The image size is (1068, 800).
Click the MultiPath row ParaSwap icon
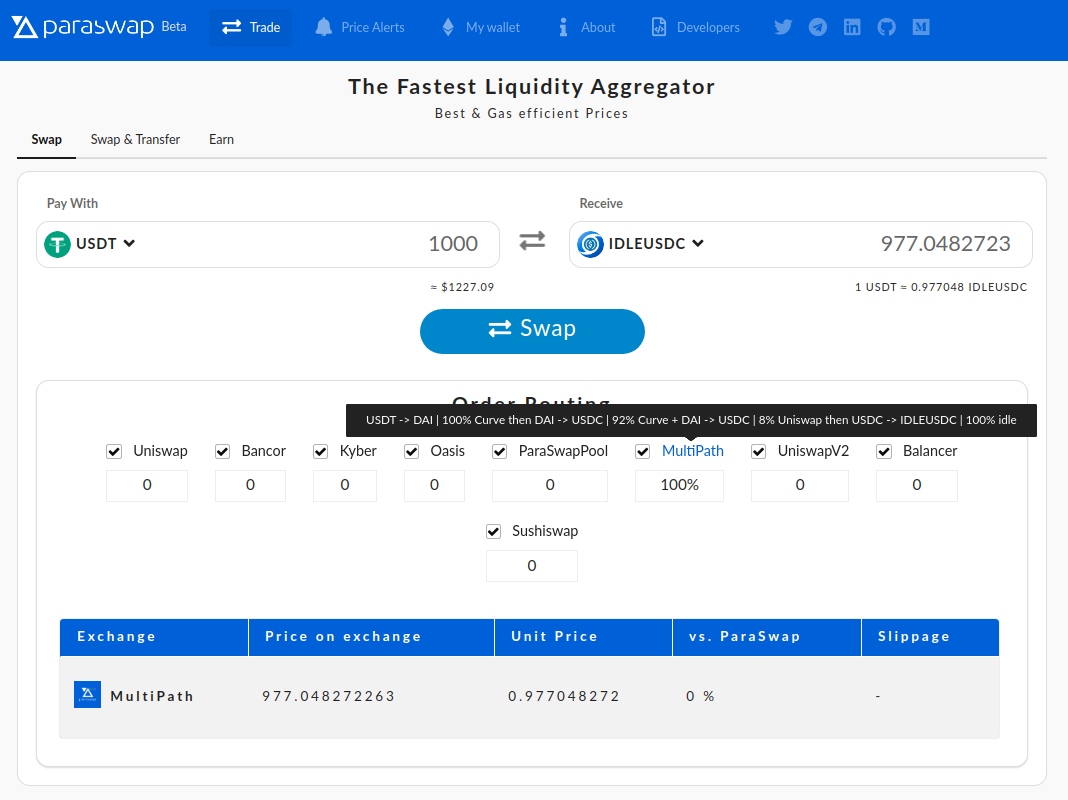[87, 694]
